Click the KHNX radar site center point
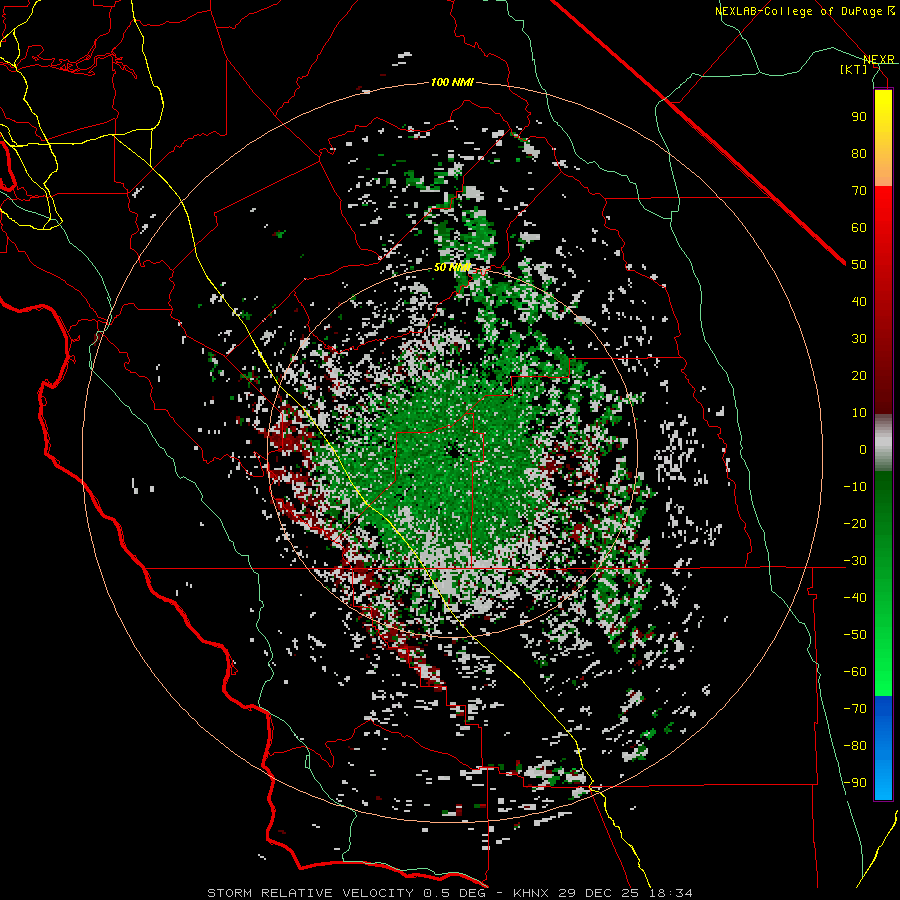Screen dimensions: 900x900 [x=454, y=452]
